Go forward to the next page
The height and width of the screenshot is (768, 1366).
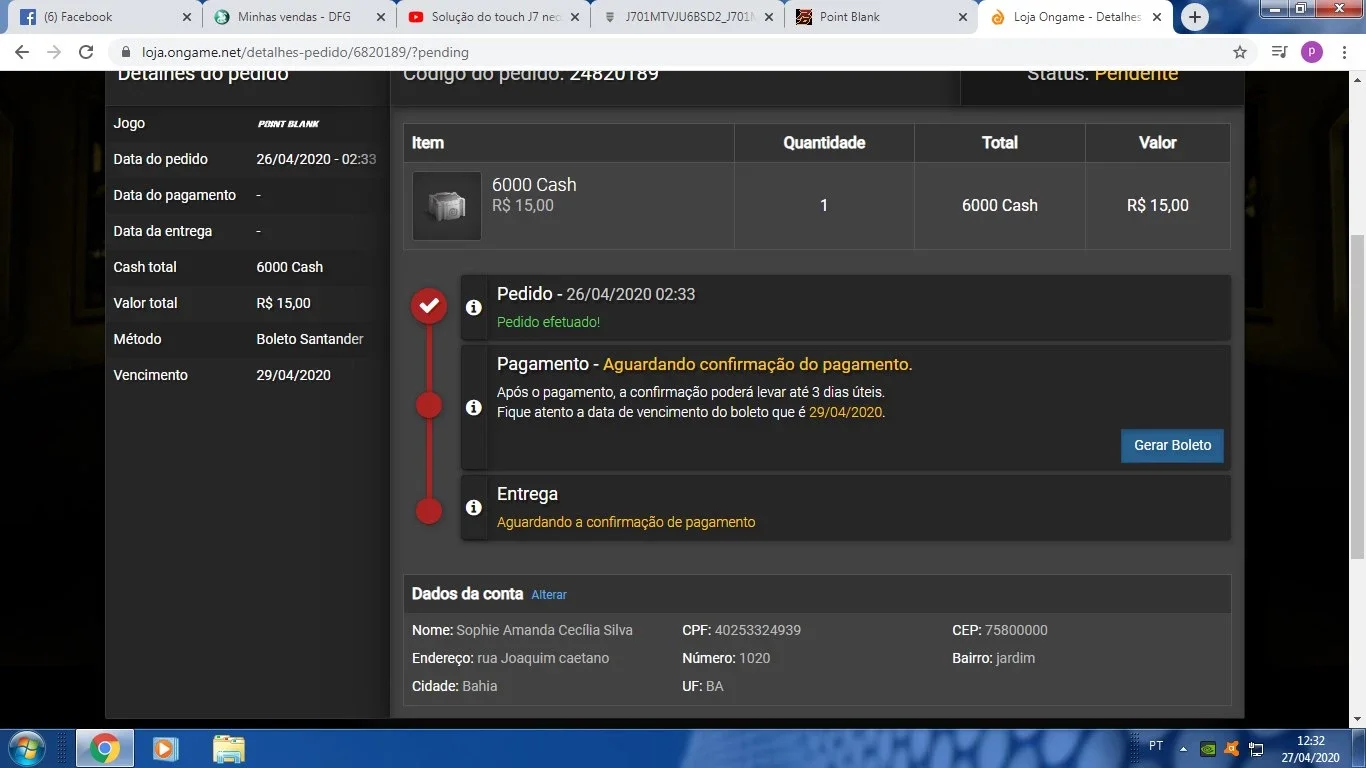point(54,52)
